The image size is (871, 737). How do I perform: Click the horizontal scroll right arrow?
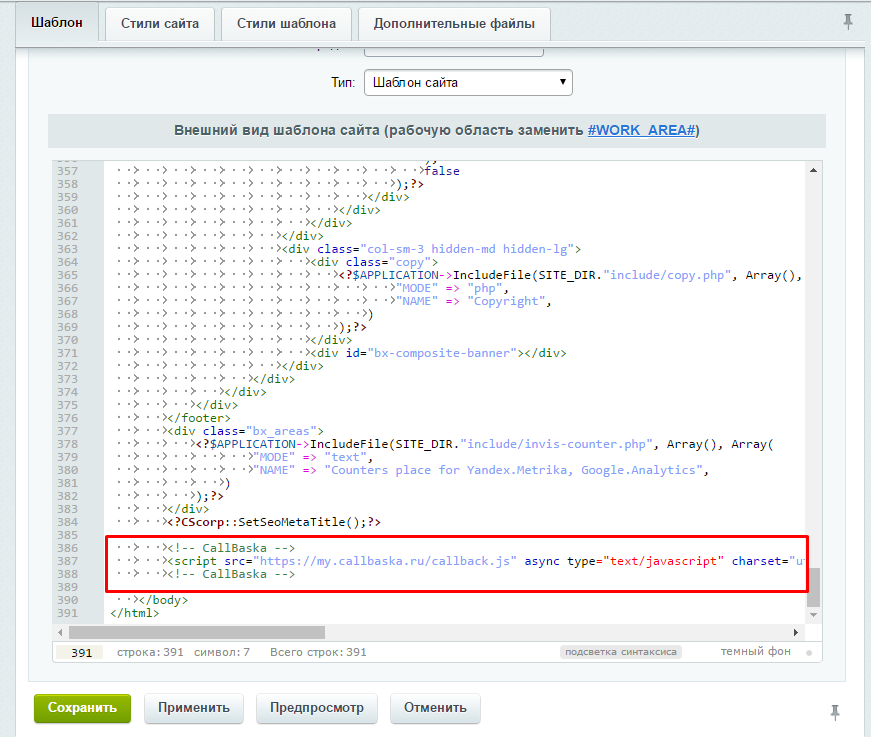click(795, 632)
